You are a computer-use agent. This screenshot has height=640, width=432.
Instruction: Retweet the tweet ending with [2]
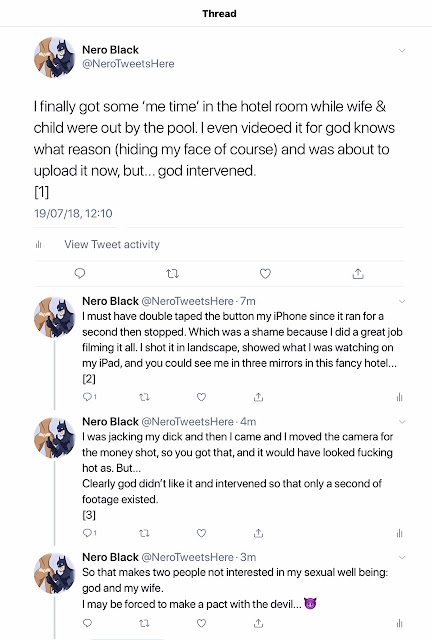point(144,397)
